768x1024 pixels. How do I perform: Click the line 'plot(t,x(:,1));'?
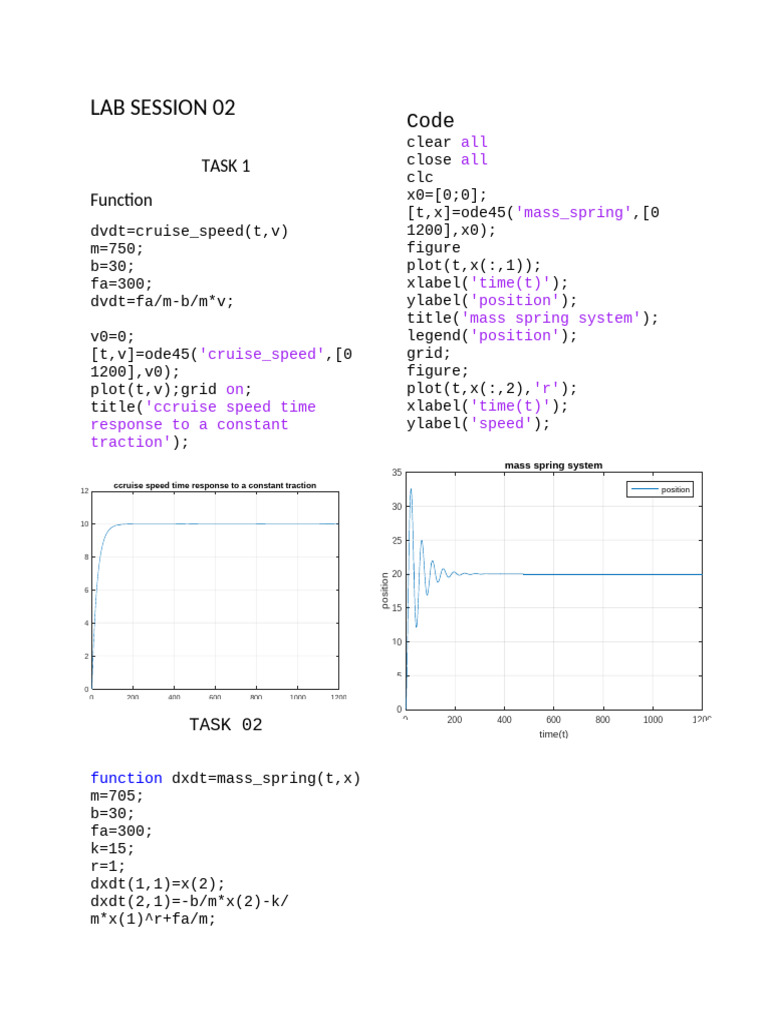click(474, 266)
